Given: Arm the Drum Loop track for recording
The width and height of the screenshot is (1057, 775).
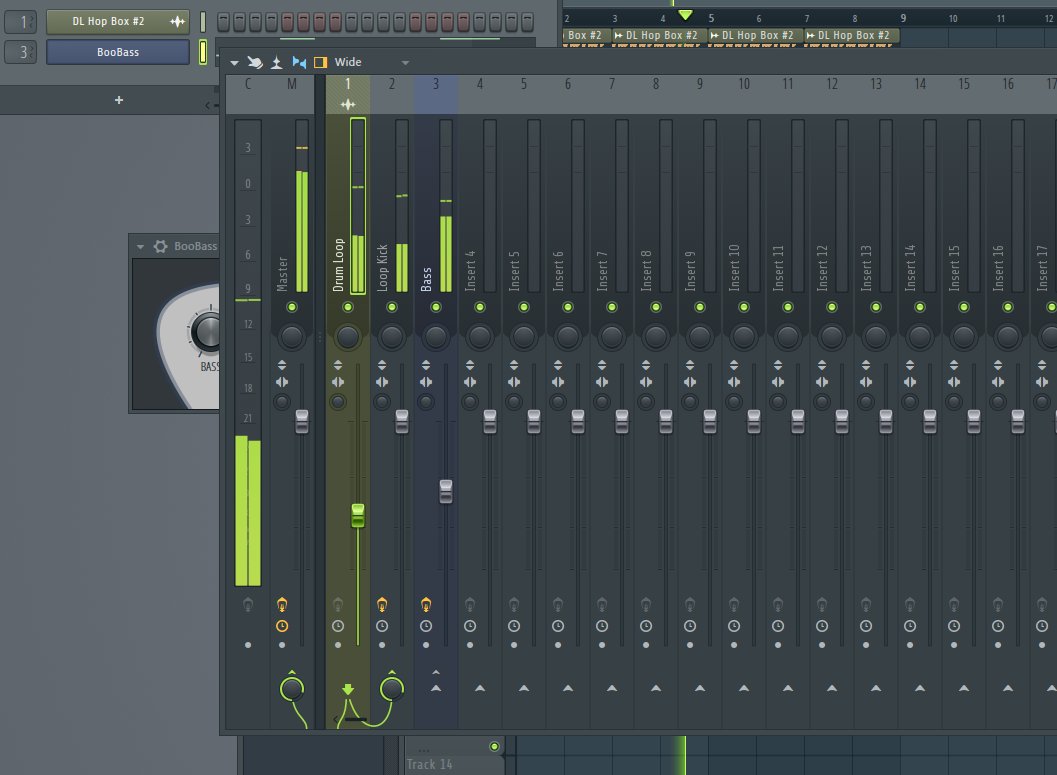Looking at the screenshot, I should (338, 604).
